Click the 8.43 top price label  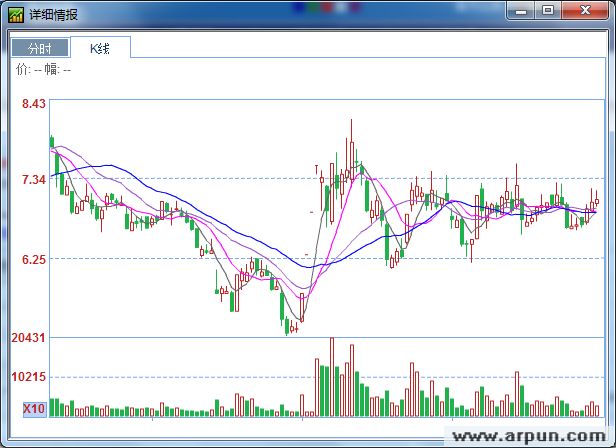34,103
